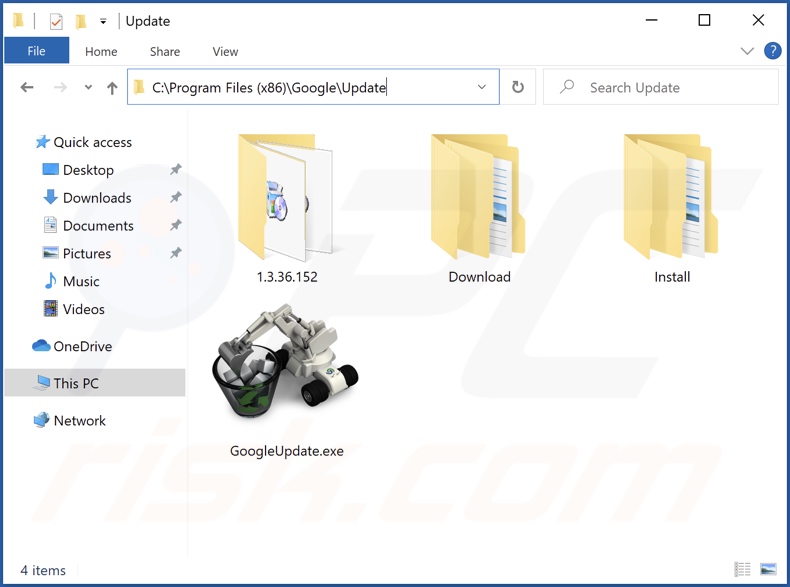Select Videos in navigation pane
790x587 pixels.
point(83,309)
